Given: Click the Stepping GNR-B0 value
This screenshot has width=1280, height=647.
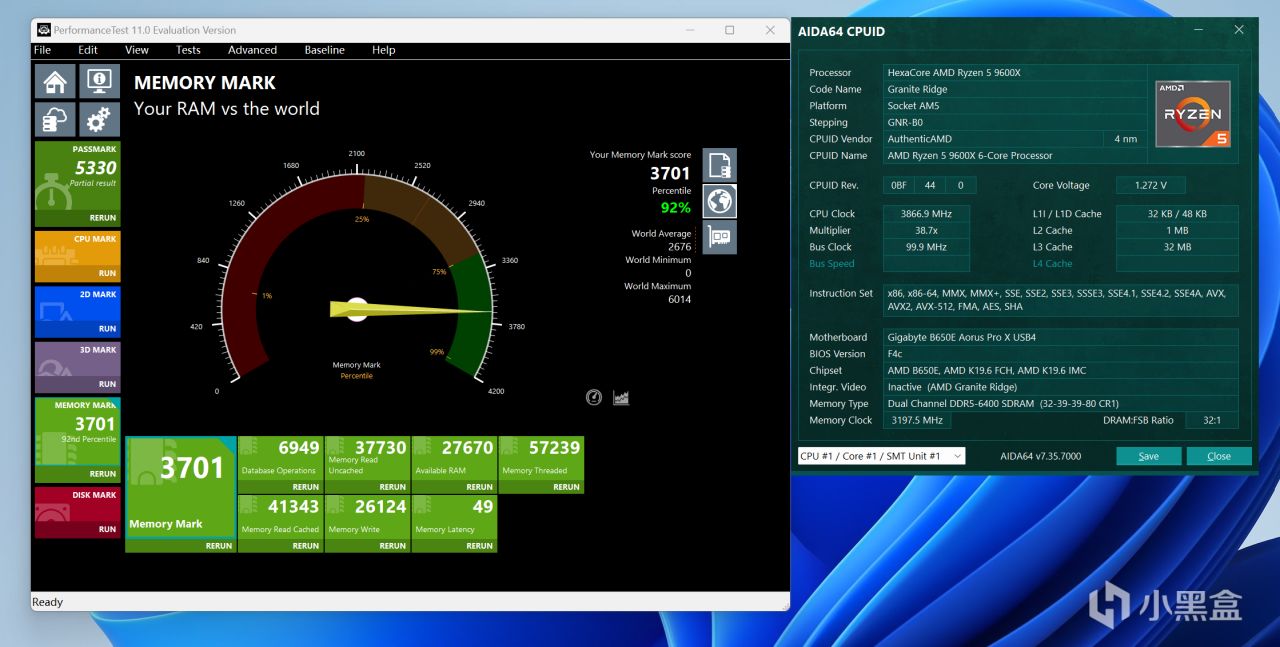Looking at the screenshot, I should click(905, 122).
